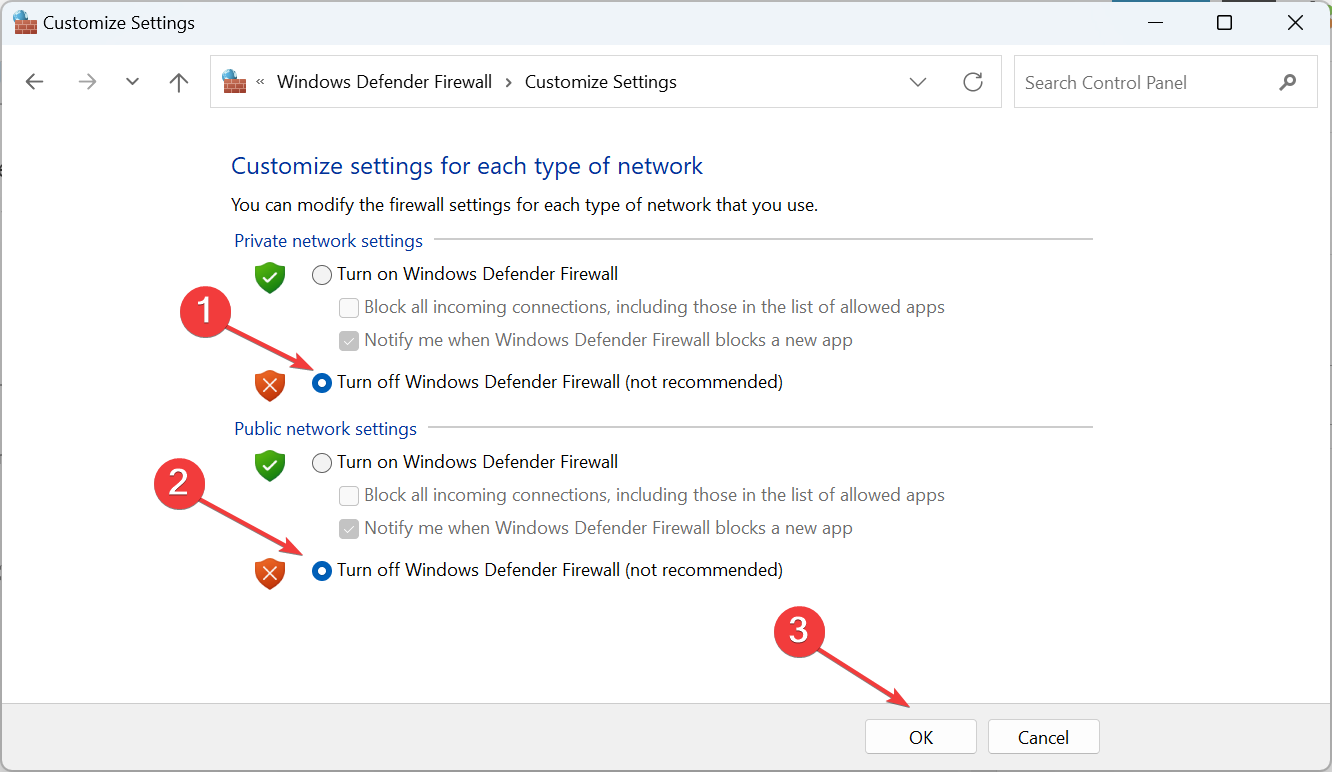Close the Customize Settings window

coord(1296,22)
